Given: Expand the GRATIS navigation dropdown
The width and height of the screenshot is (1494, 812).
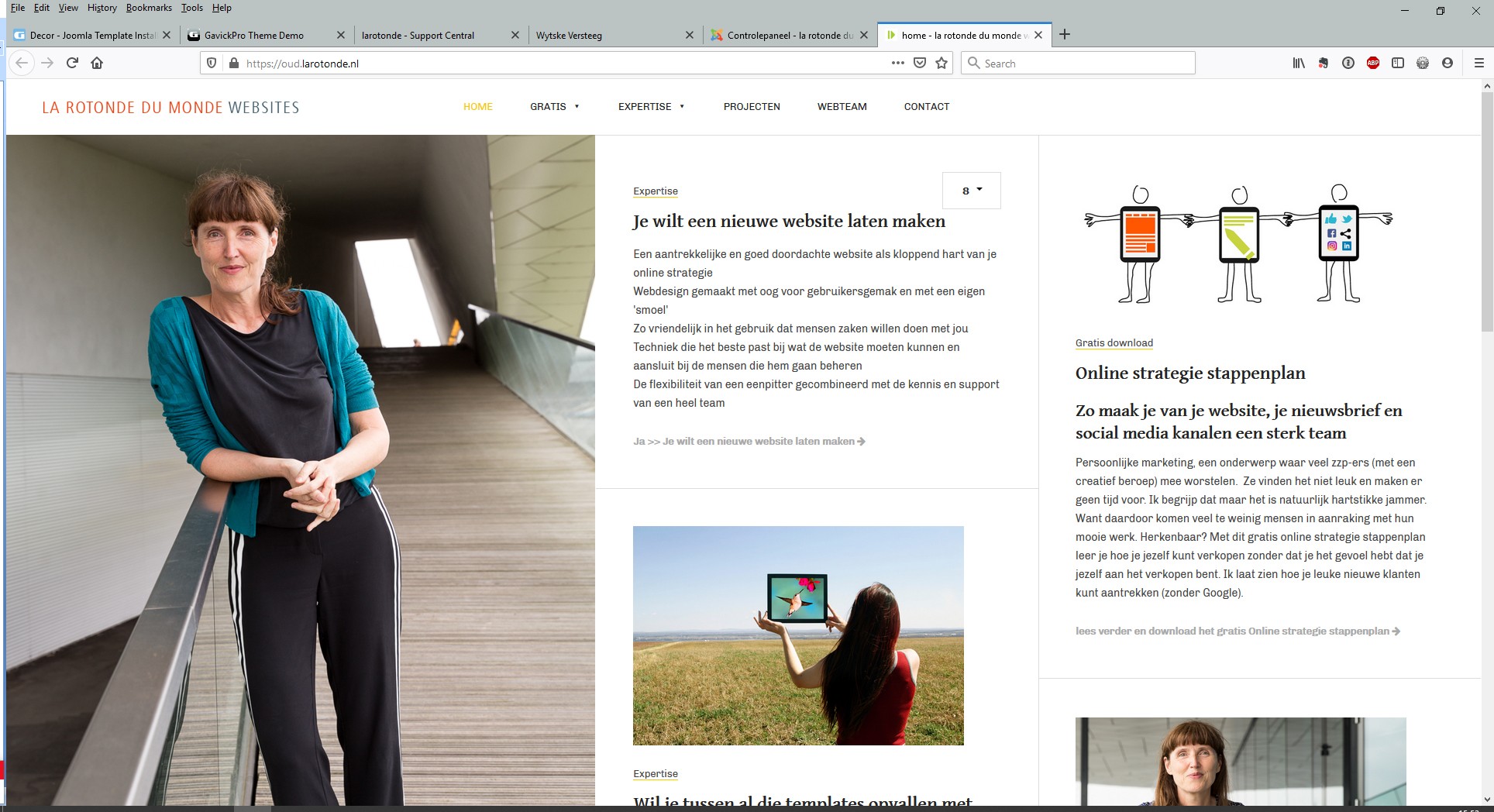Looking at the screenshot, I should click(x=554, y=107).
